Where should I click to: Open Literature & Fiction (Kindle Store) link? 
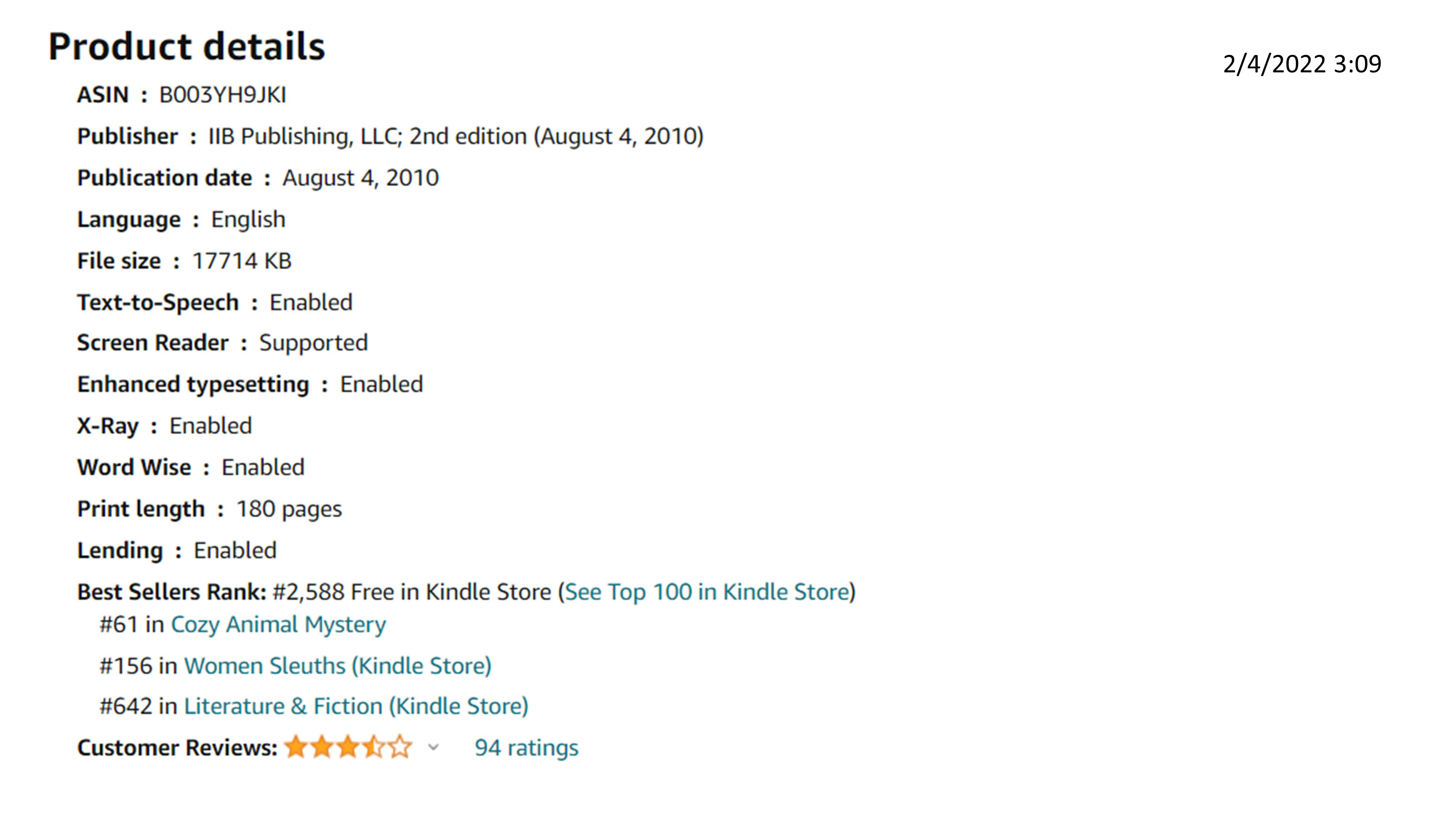356,707
